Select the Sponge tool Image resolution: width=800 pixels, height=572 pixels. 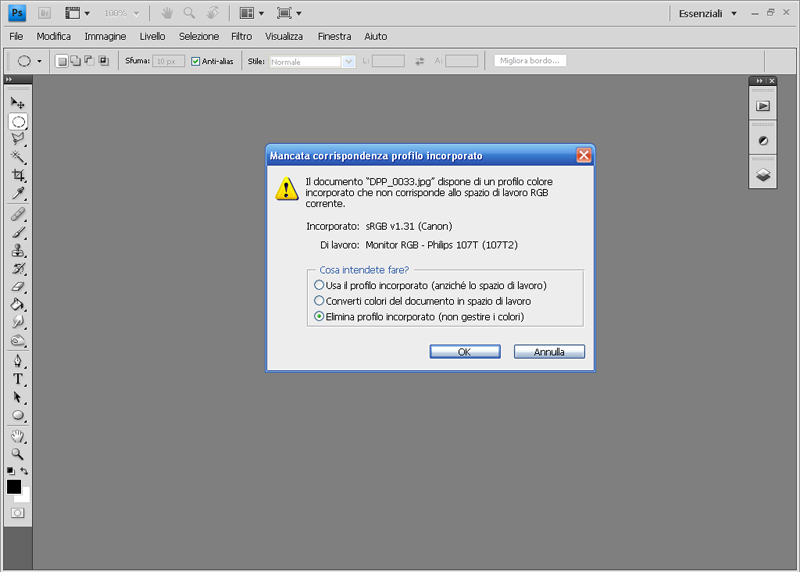(18, 340)
